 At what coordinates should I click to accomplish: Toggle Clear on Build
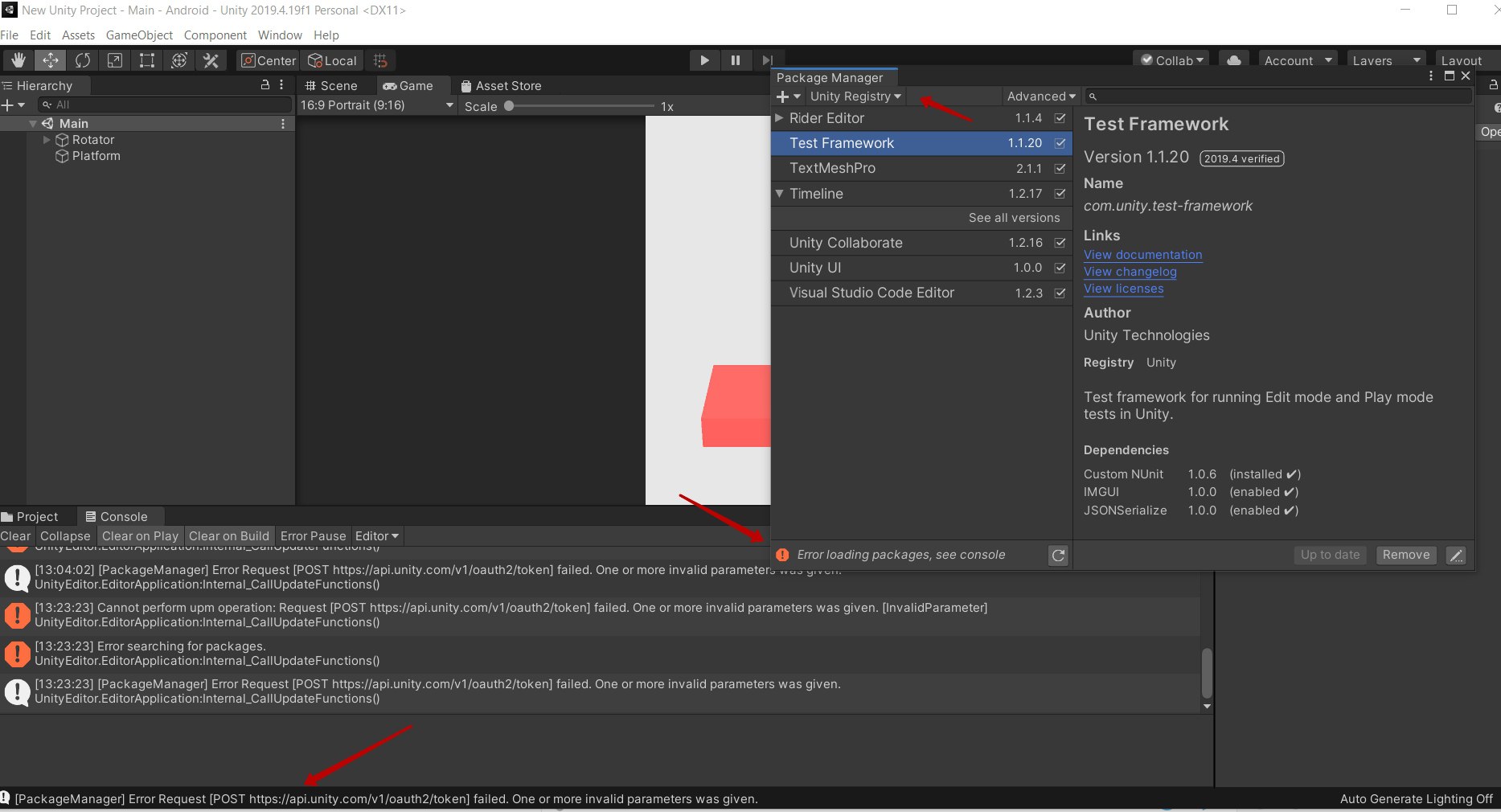(229, 536)
